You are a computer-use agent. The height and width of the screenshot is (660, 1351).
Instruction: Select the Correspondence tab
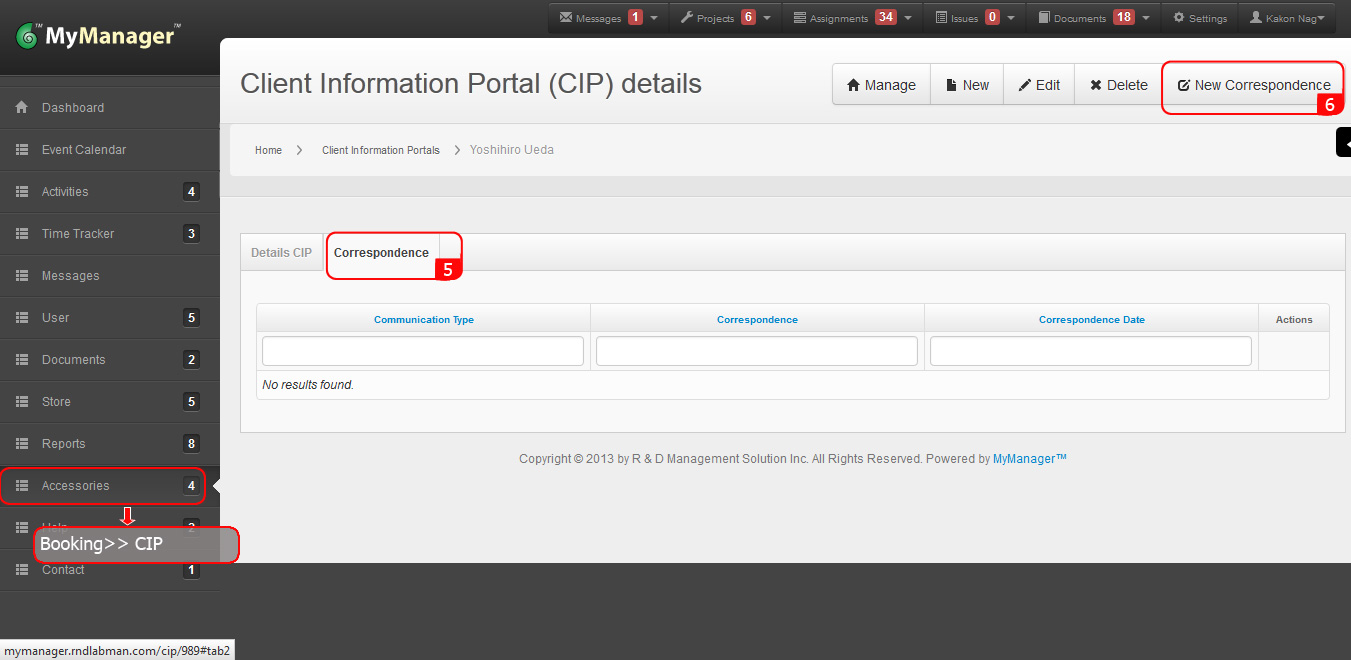(381, 253)
